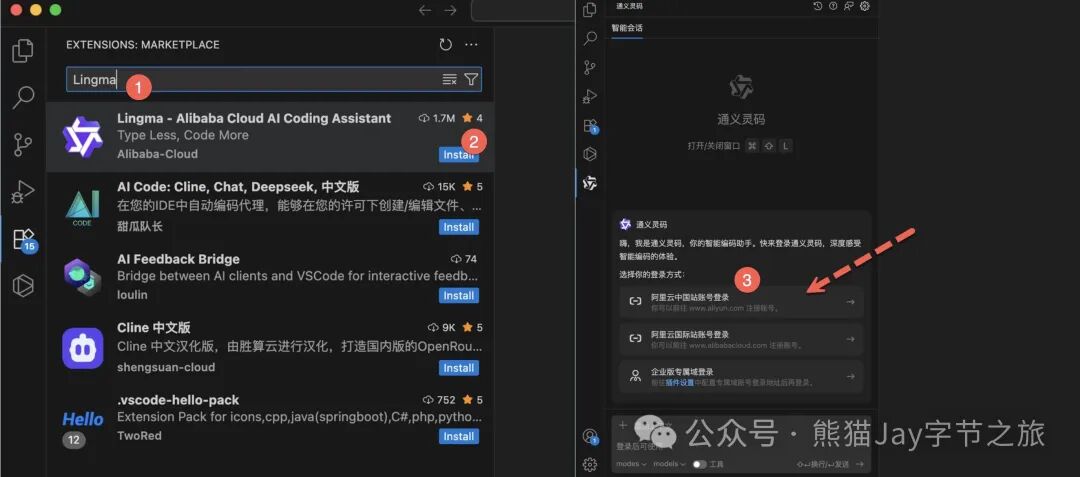Screen dimensions: 1080x477
Task: Install AI Code: Cline, Chat, Deepseek extension
Action: pyautogui.click(x=459, y=227)
